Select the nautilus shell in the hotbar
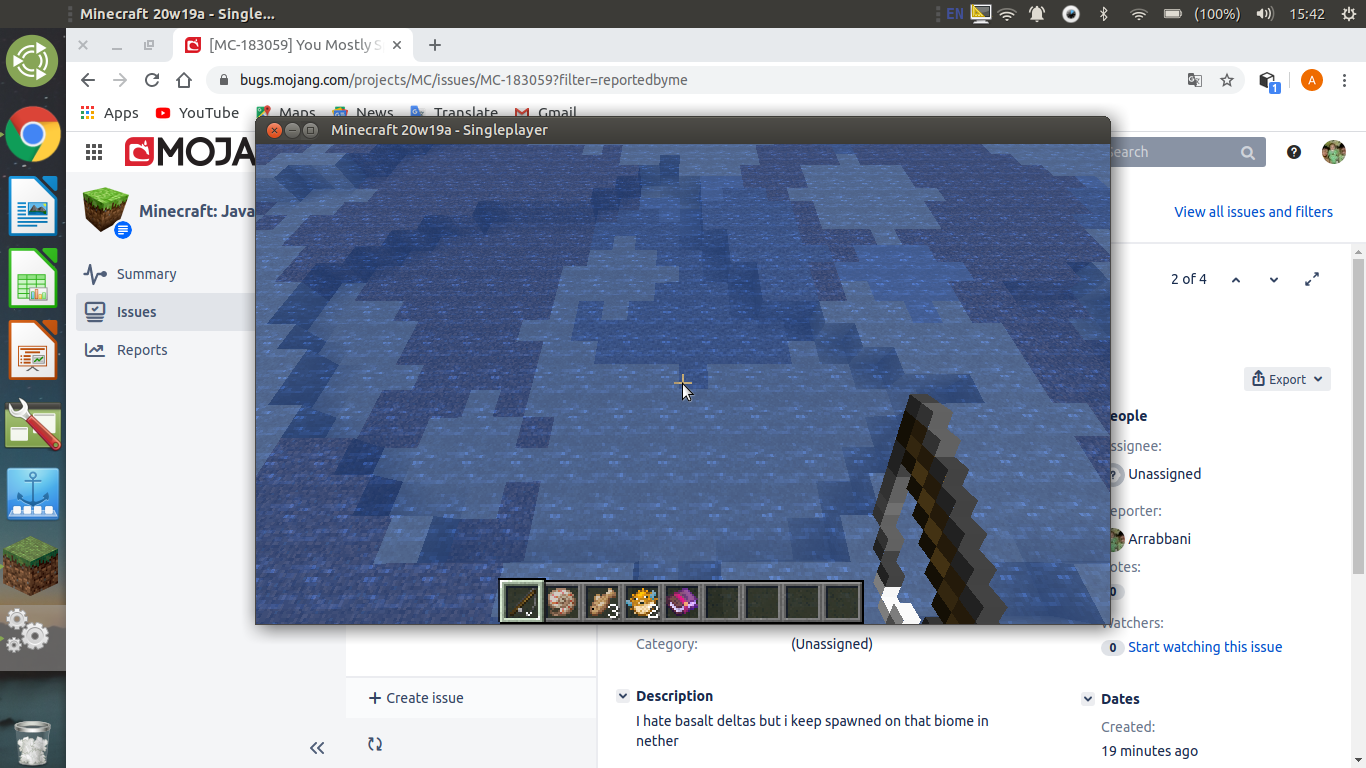Screen dimensions: 1366x768 pos(562,601)
